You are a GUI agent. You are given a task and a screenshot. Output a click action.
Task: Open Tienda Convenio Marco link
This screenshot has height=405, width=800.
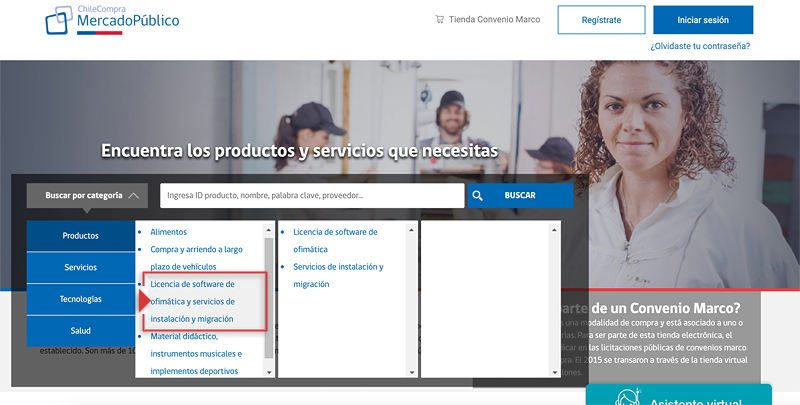[494, 19]
